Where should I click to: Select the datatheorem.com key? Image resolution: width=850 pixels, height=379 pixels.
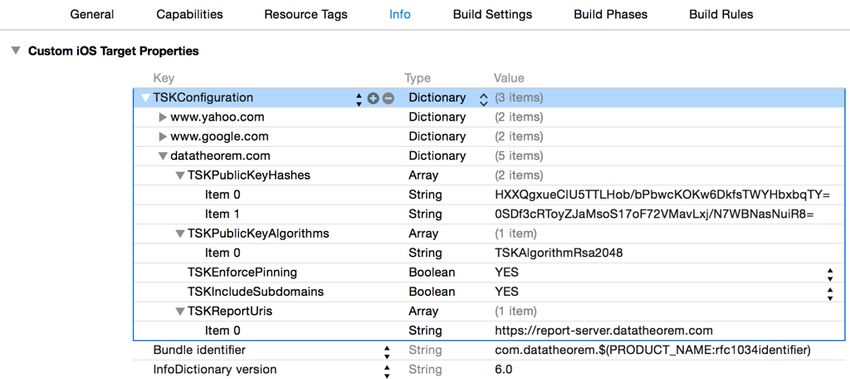[x=220, y=156]
